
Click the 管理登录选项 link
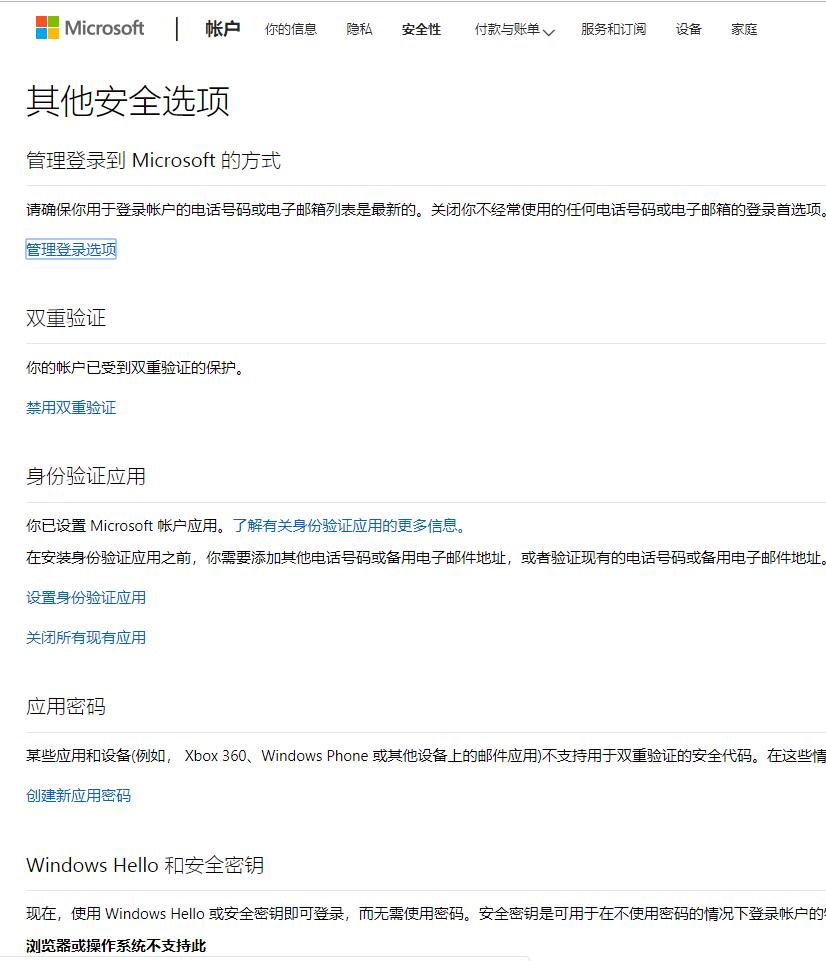[x=71, y=249]
